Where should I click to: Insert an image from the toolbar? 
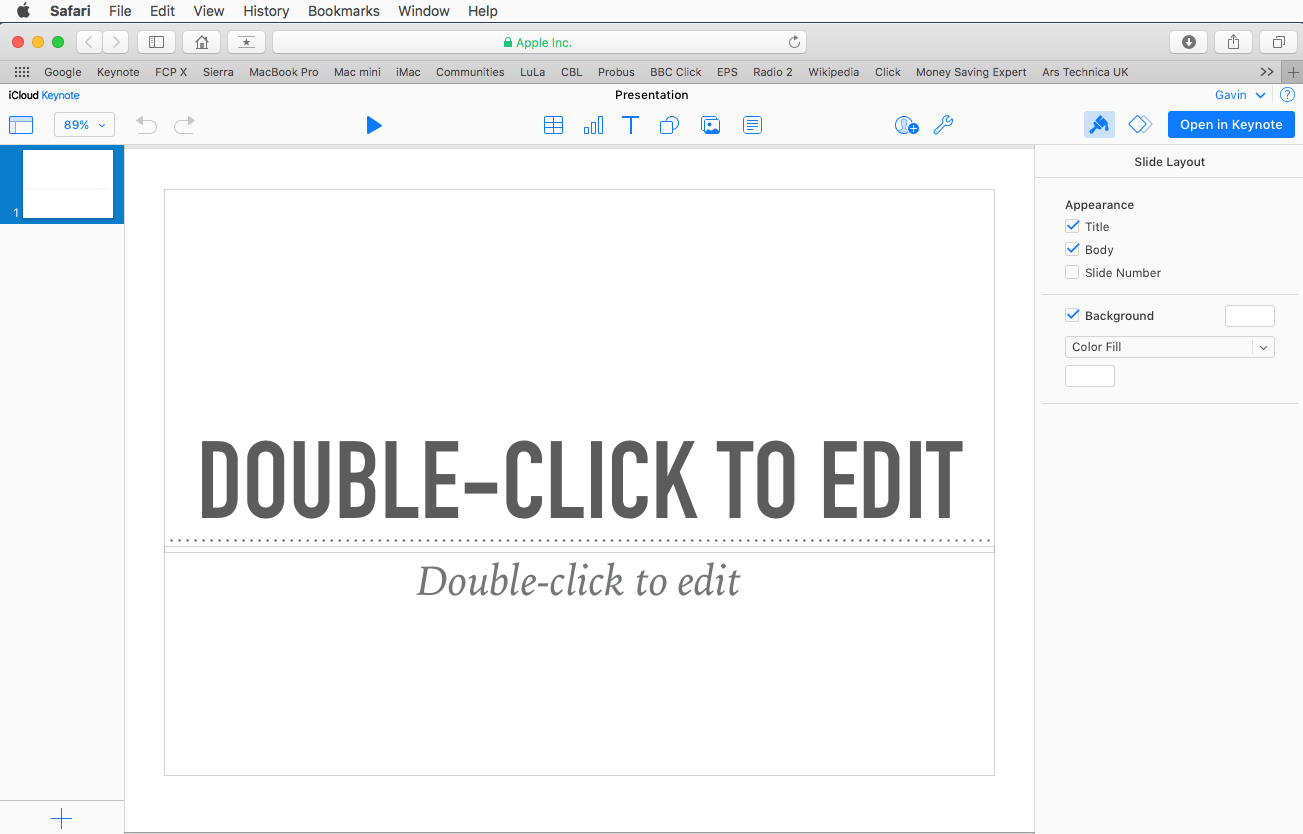[711, 125]
